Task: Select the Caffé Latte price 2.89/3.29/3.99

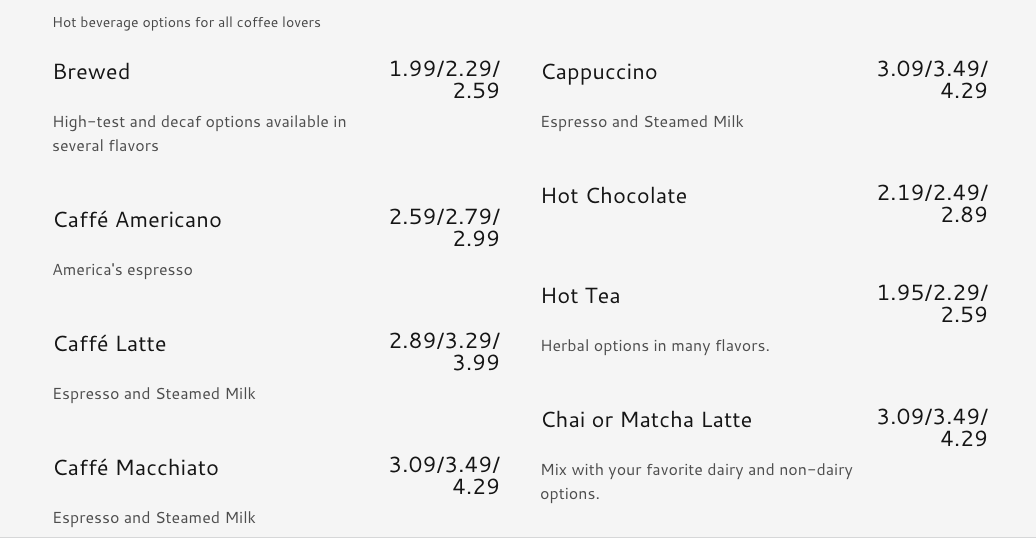Action: click(x=445, y=351)
